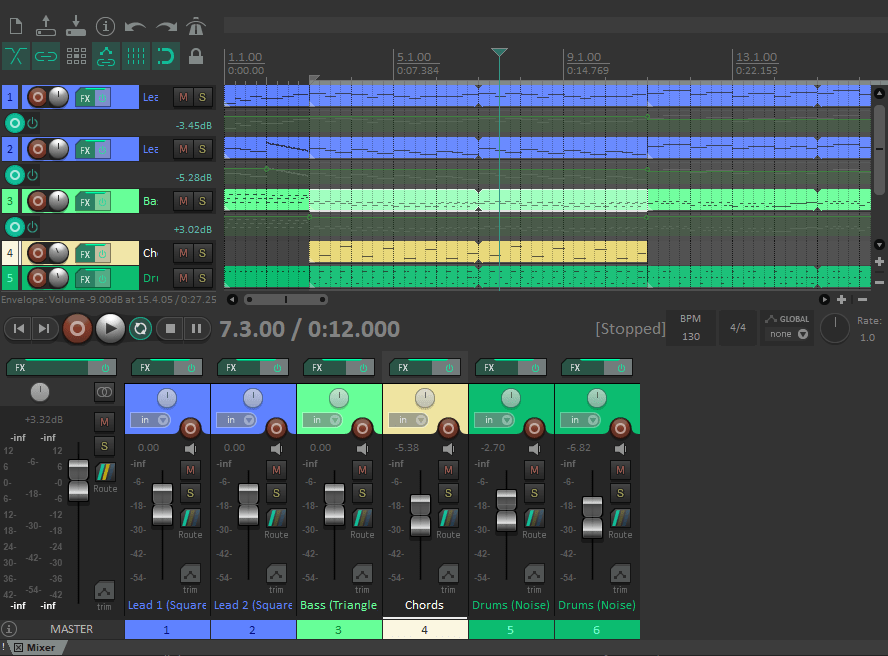The width and height of the screenshot is (888, 656).
Task: Click the padlock locking icon
Action: pos(196,56)
